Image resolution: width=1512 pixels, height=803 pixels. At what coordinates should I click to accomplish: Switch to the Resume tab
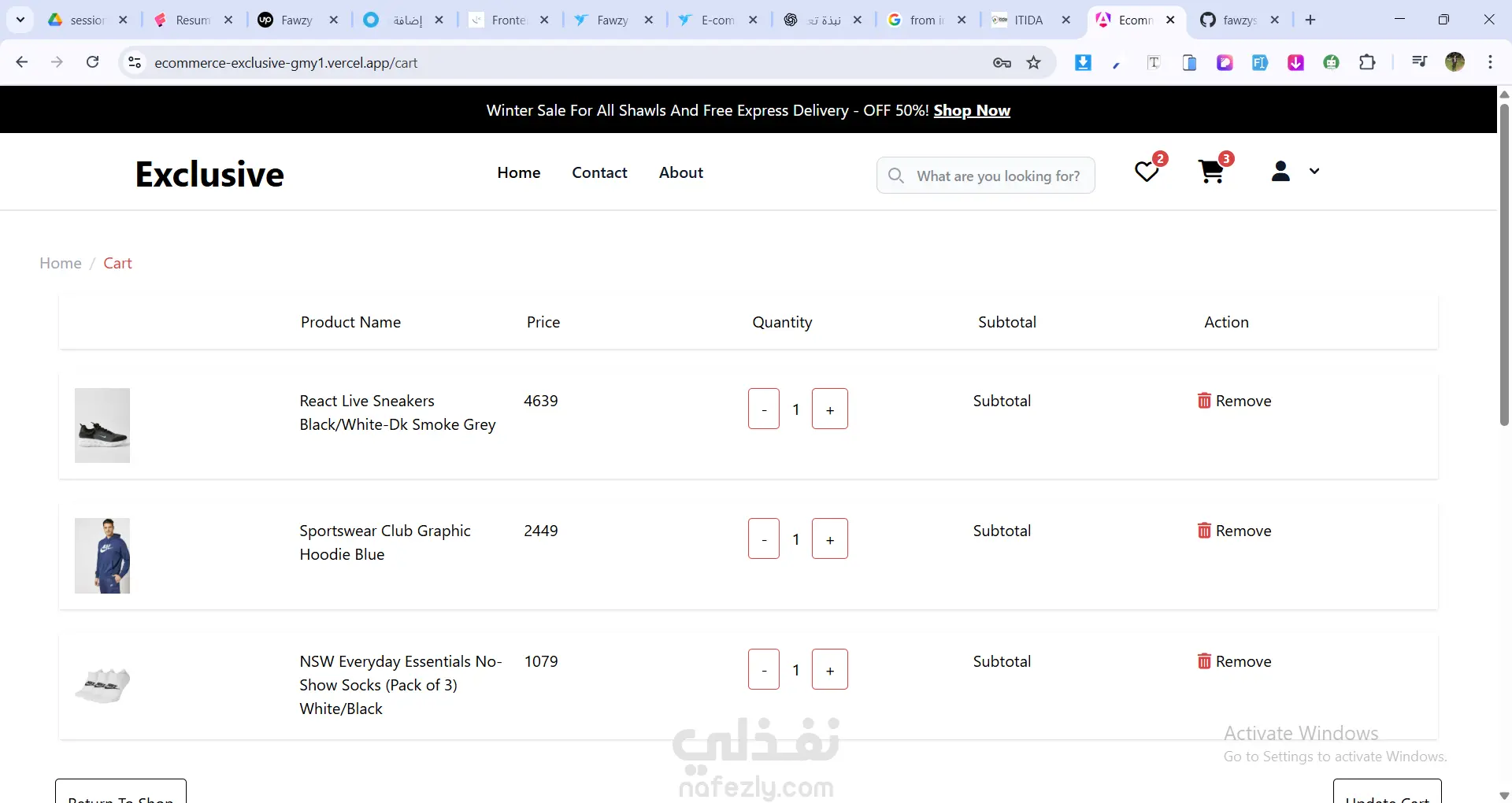tap(193, 20)
